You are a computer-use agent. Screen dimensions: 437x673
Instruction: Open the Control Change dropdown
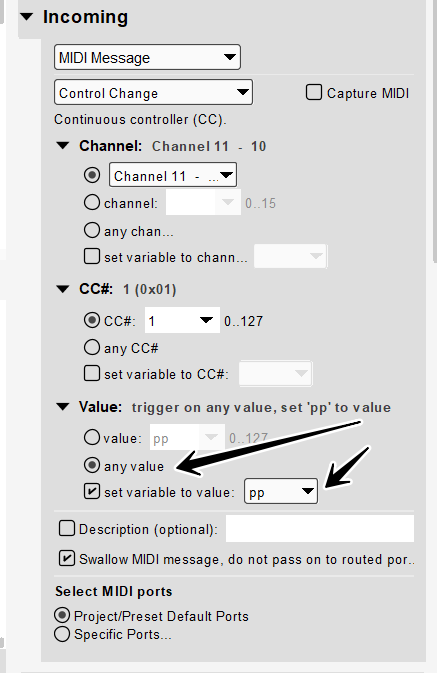[x=153, y=92]
